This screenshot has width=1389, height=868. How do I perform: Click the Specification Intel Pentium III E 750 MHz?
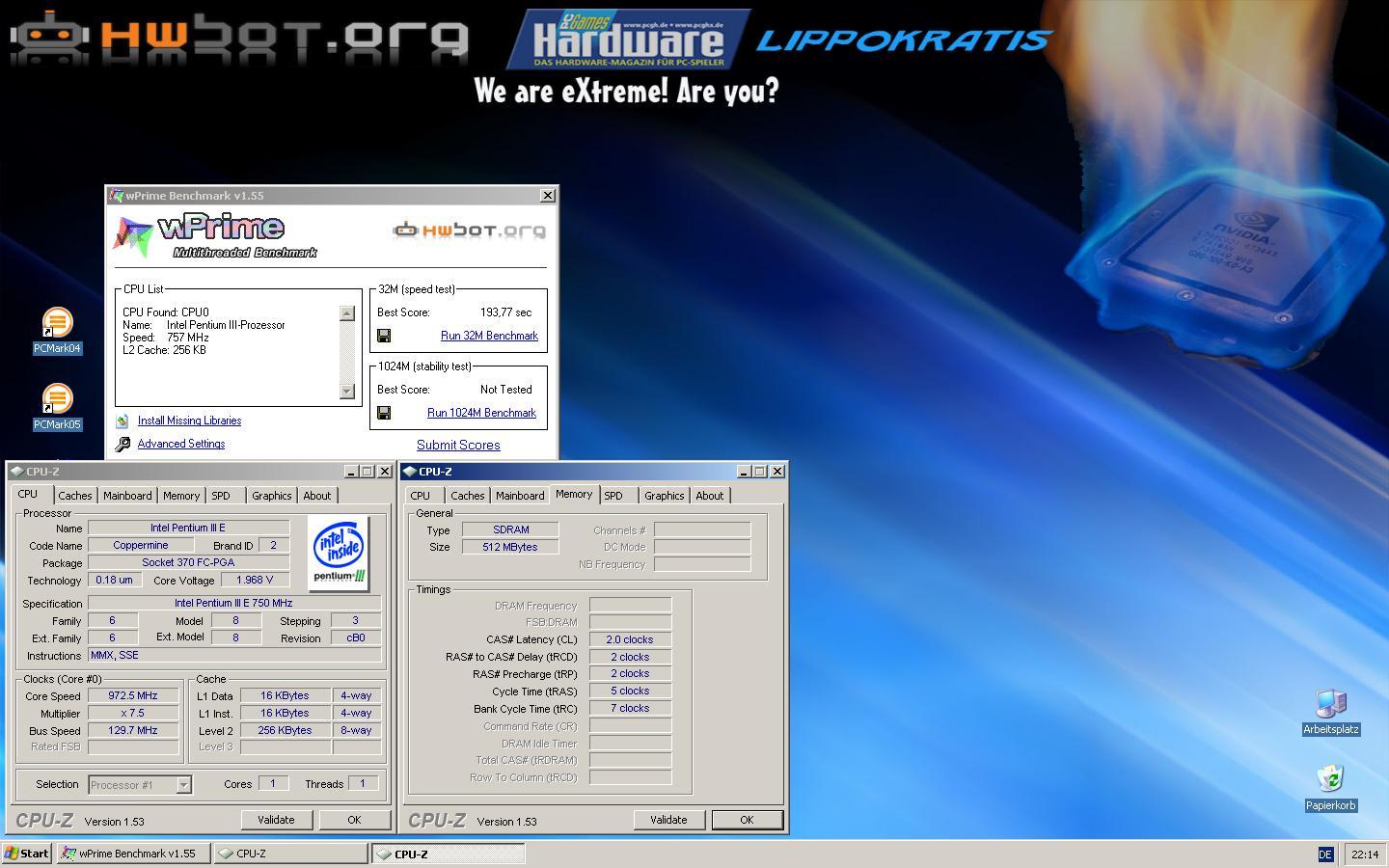coord(233,603)
